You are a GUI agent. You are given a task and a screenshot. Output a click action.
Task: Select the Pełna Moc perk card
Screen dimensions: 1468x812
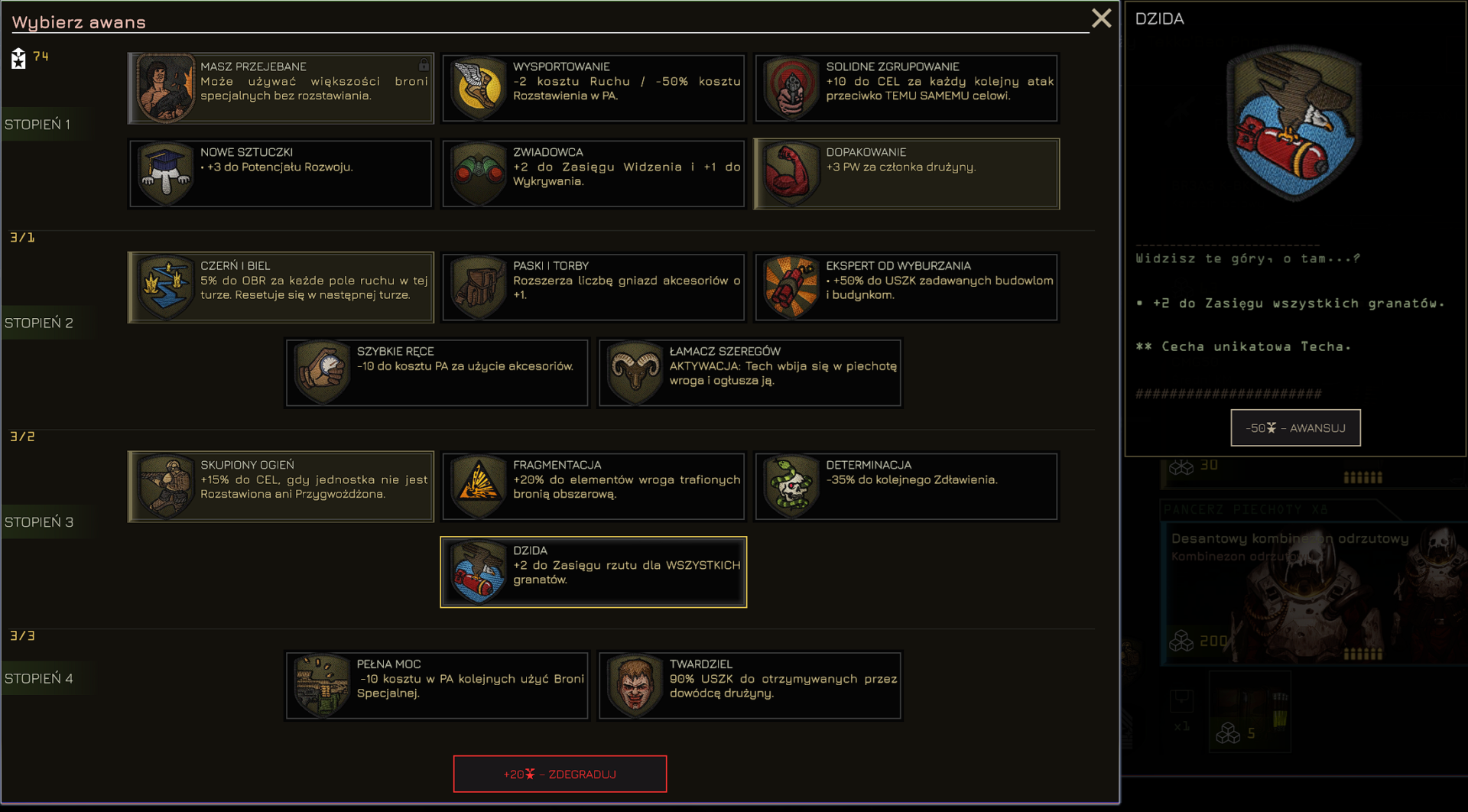pyautogui.click(x=437, y=686)
